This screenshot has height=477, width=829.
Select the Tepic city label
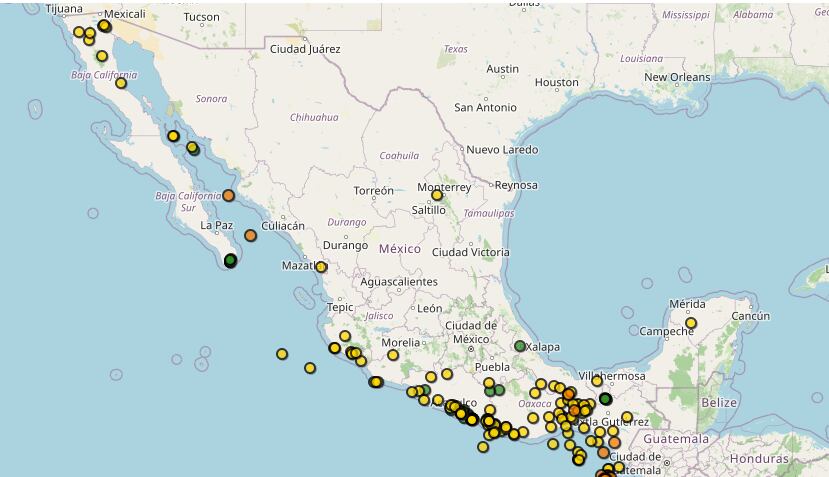tap(340, 307)
